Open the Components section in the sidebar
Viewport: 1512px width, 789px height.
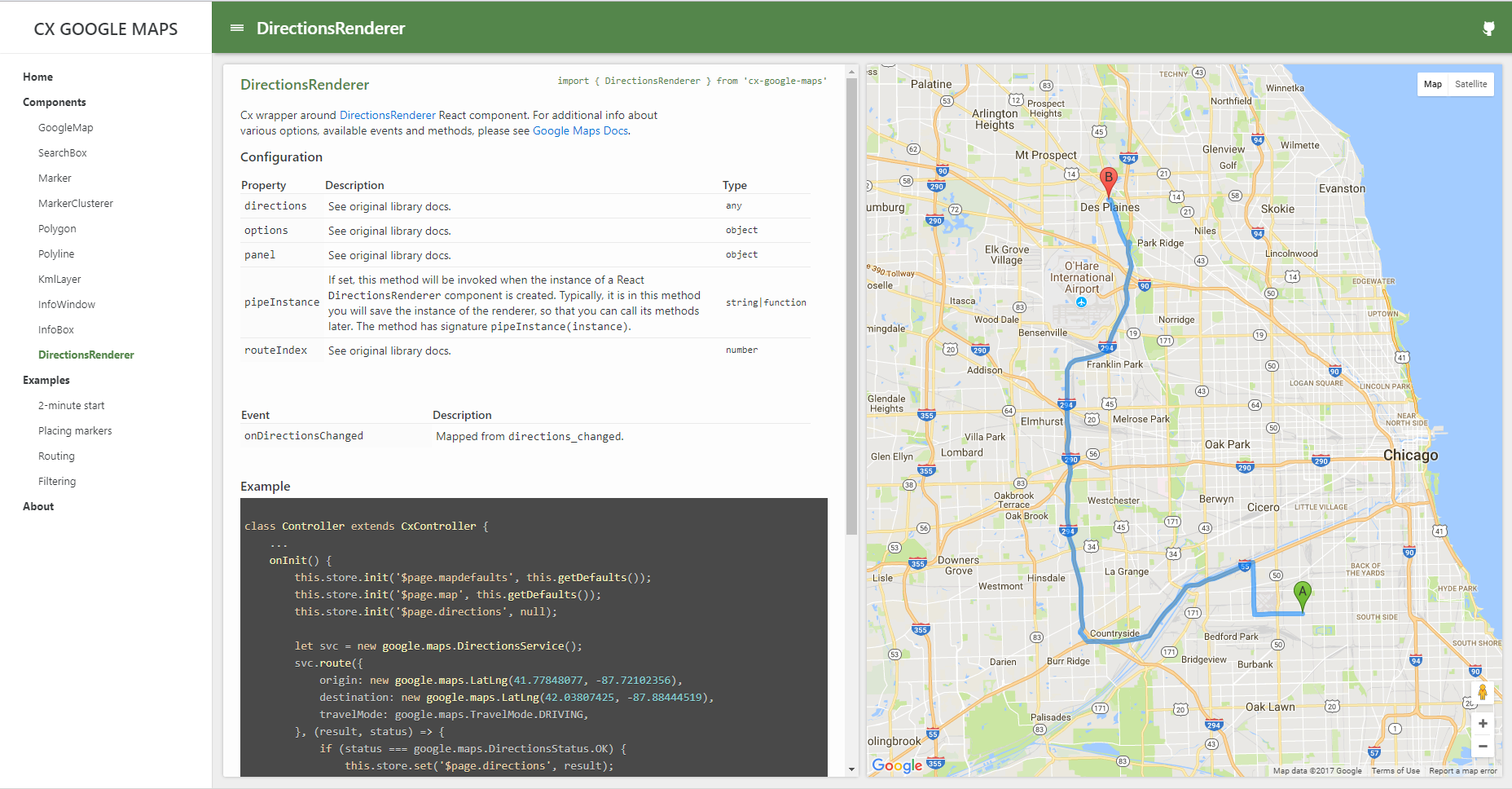click(55, 102)
